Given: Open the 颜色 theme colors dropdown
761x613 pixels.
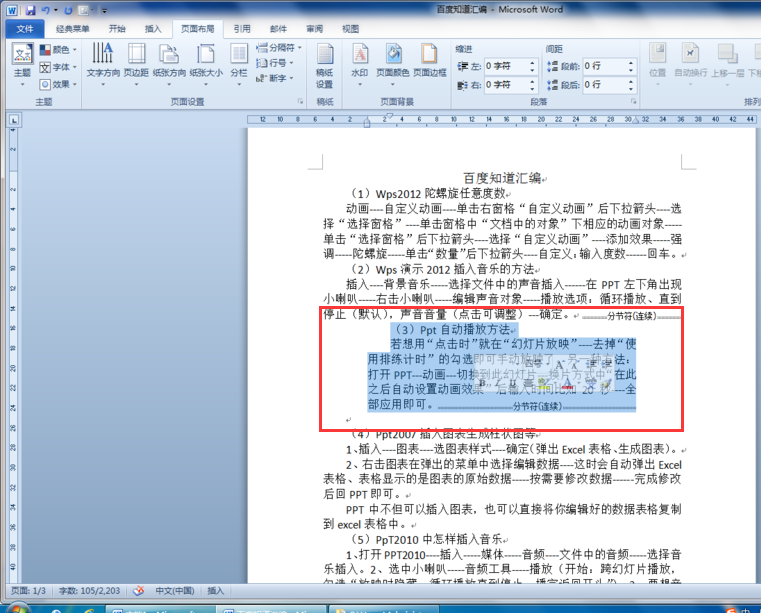Looking at the screenshot, I should click(58, 50).
